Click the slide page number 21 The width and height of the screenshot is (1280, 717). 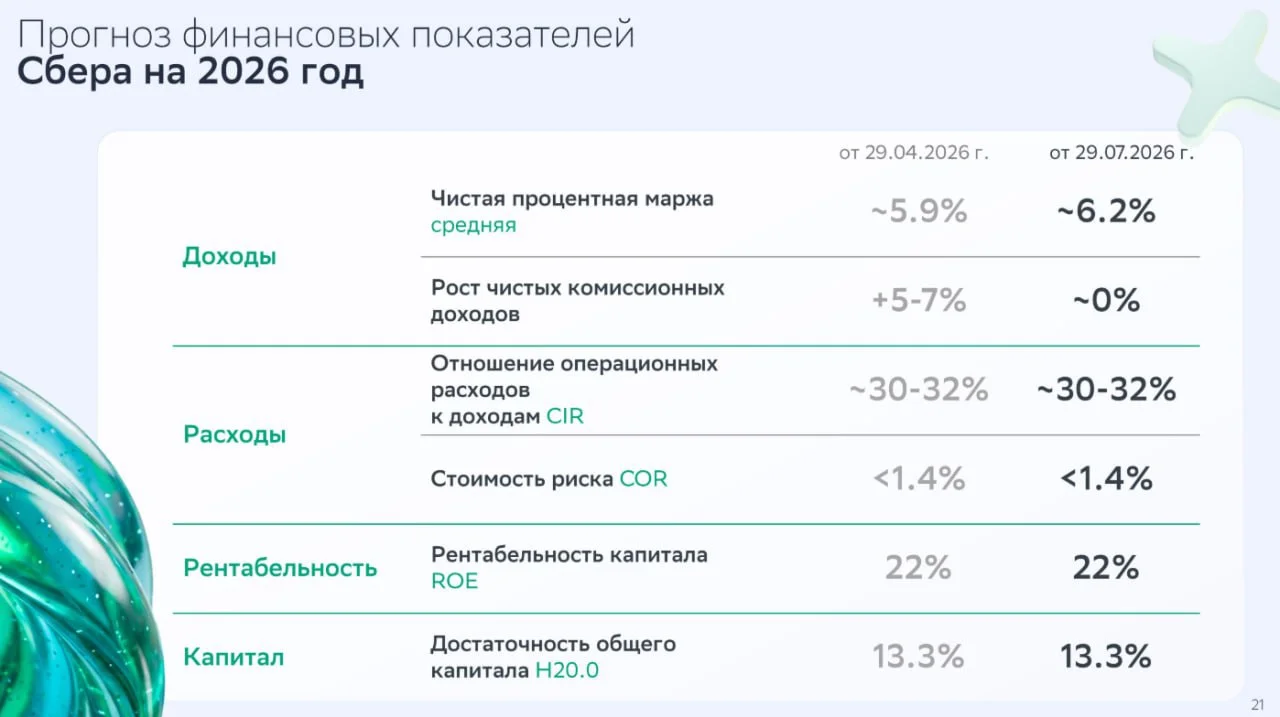pos(1258,703)
